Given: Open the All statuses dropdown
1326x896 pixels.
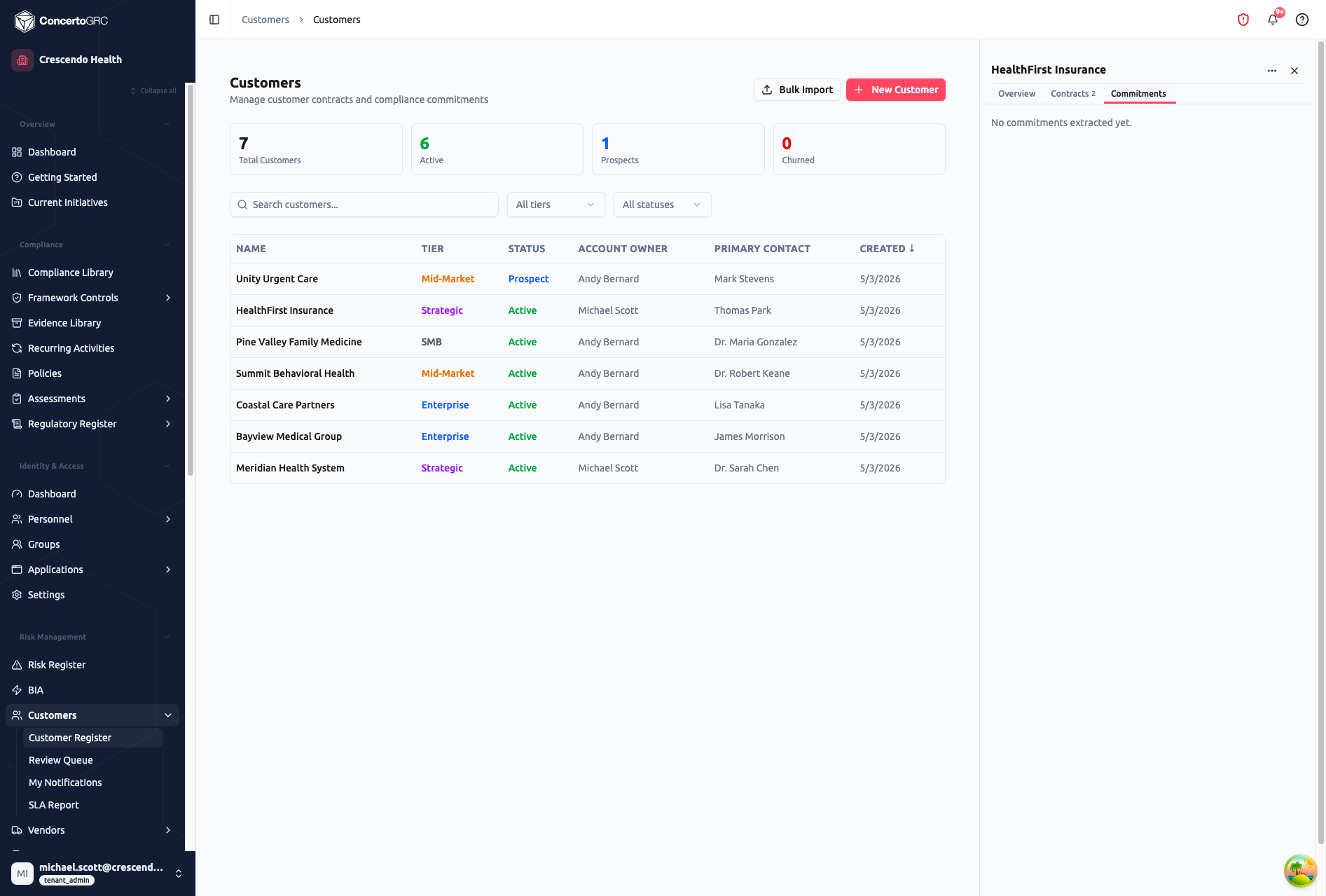Looking at the screenshot, I should (662, 205).
